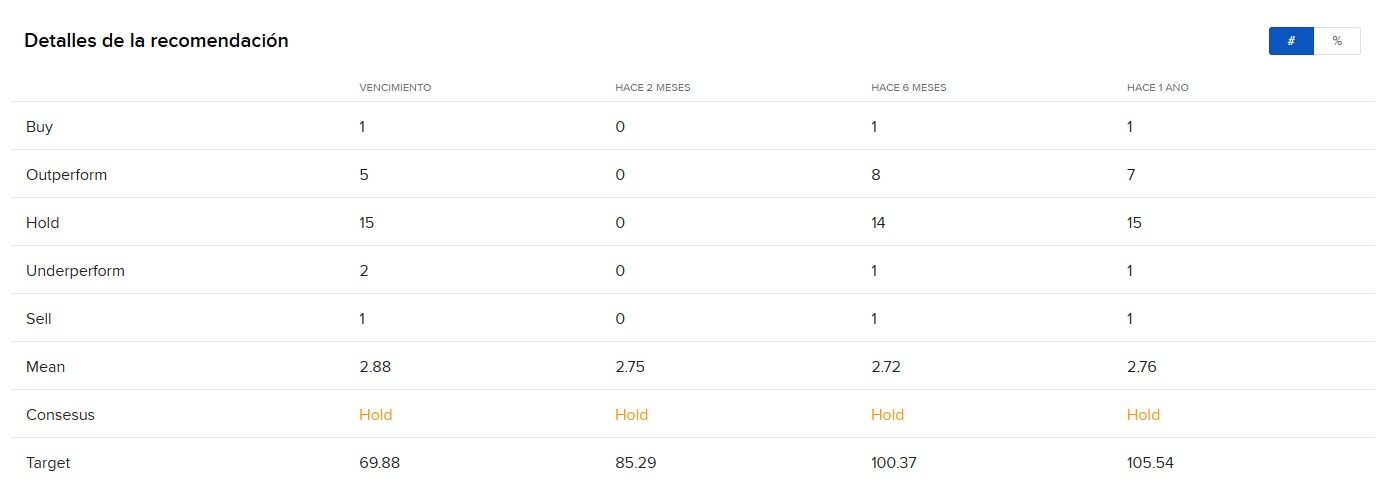The width and height of the screenshot is (1382, 498).
Task: Select the Outperform row label
Action: (x=66, y=175)
